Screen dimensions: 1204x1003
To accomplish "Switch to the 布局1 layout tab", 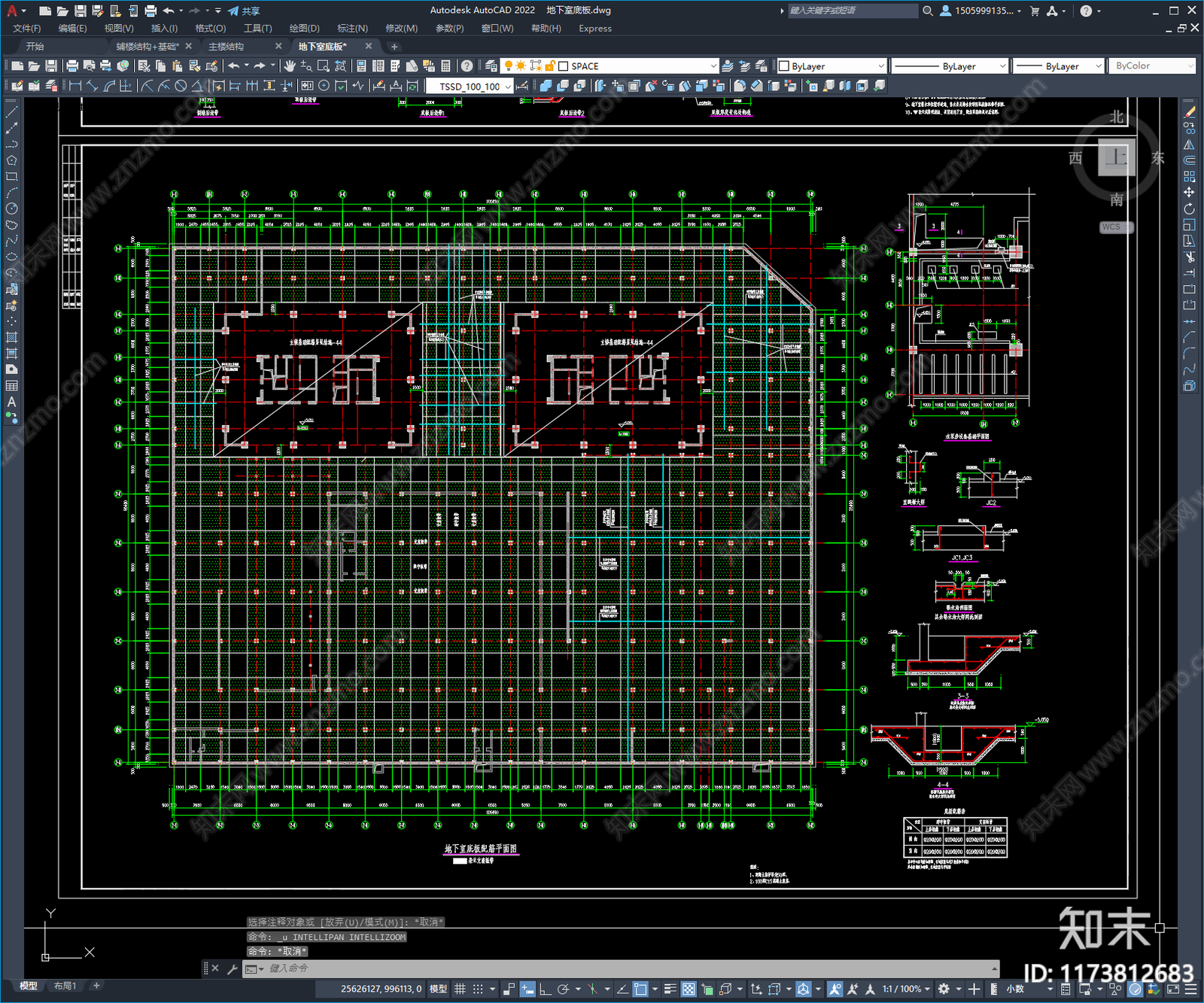I will click(x=65, y=986).
